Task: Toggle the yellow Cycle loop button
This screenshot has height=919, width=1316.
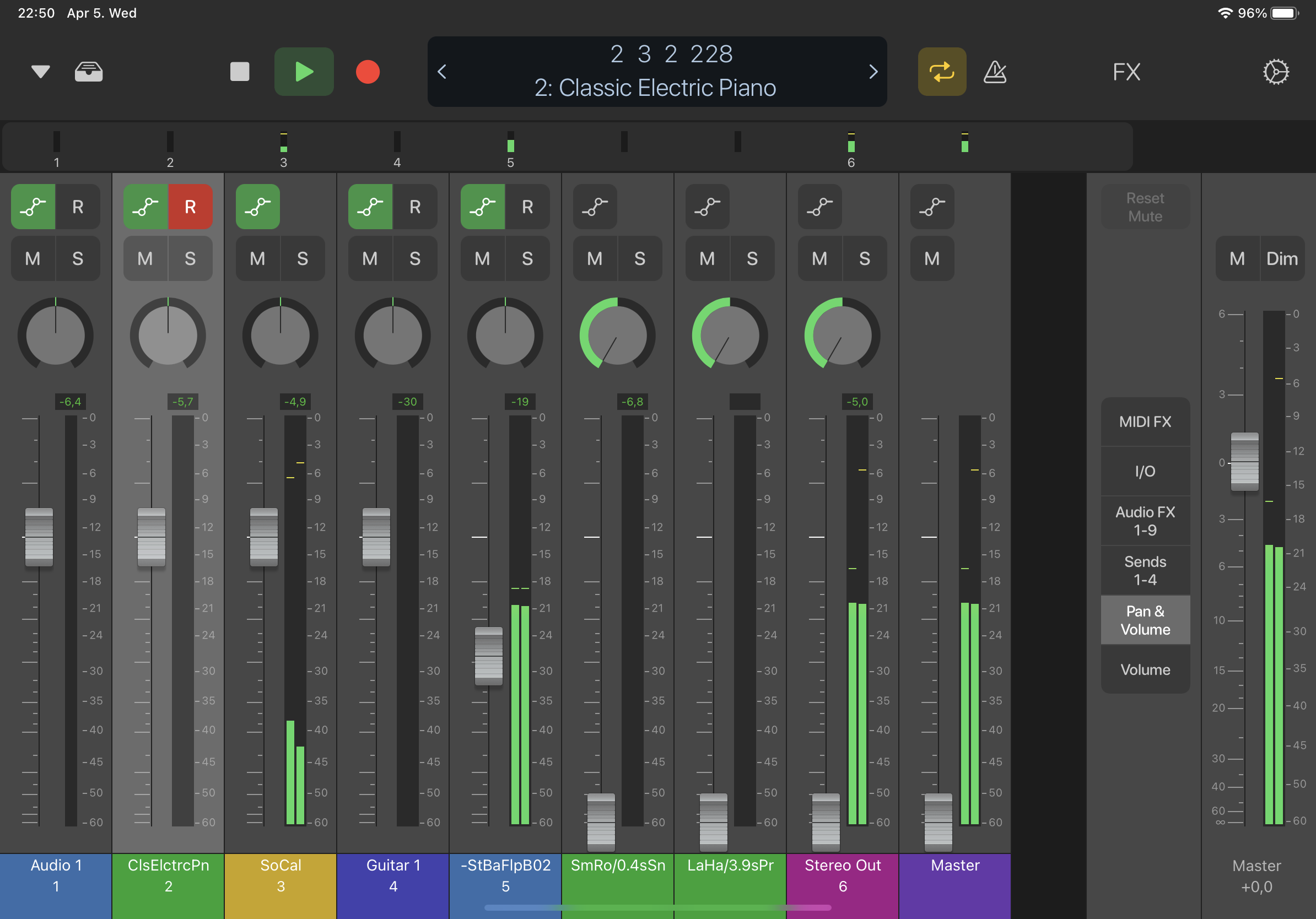Action: click(941, 72)
